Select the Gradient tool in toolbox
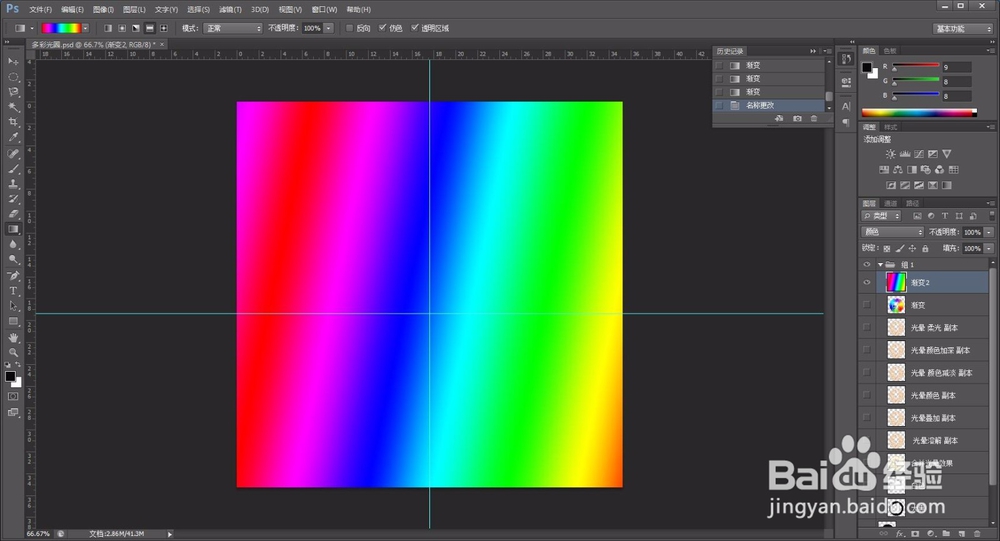This screenshot has height=541, width=1000. tap(13, 229)
